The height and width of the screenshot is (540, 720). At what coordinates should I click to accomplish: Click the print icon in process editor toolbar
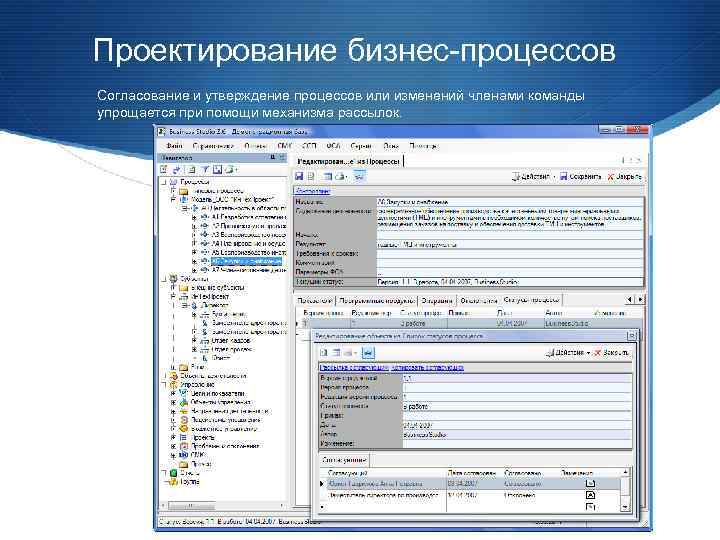tap(340, 176)
